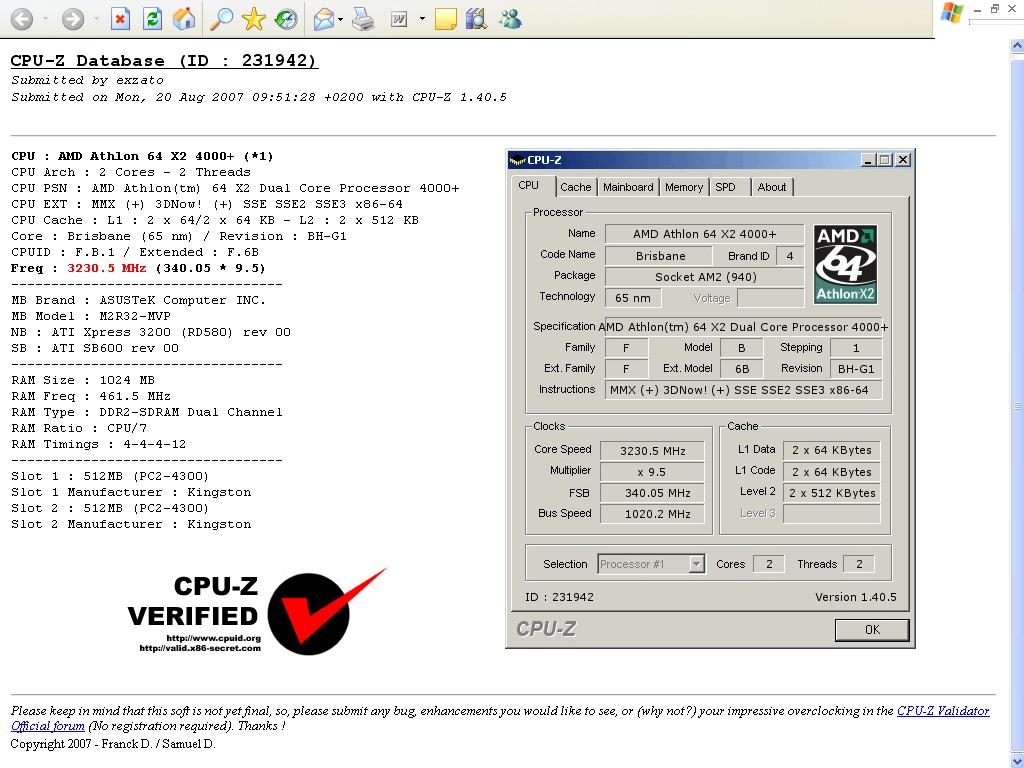Switch to the Memory tab in CPU-Z

684,187
